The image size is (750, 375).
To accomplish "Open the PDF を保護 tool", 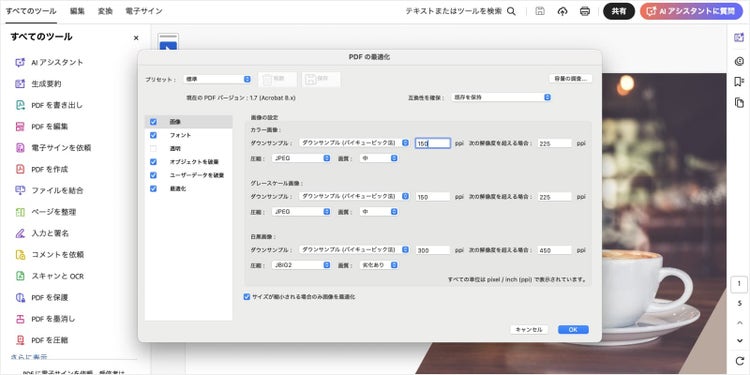I will pyautogui.click(x=42, y=298).
